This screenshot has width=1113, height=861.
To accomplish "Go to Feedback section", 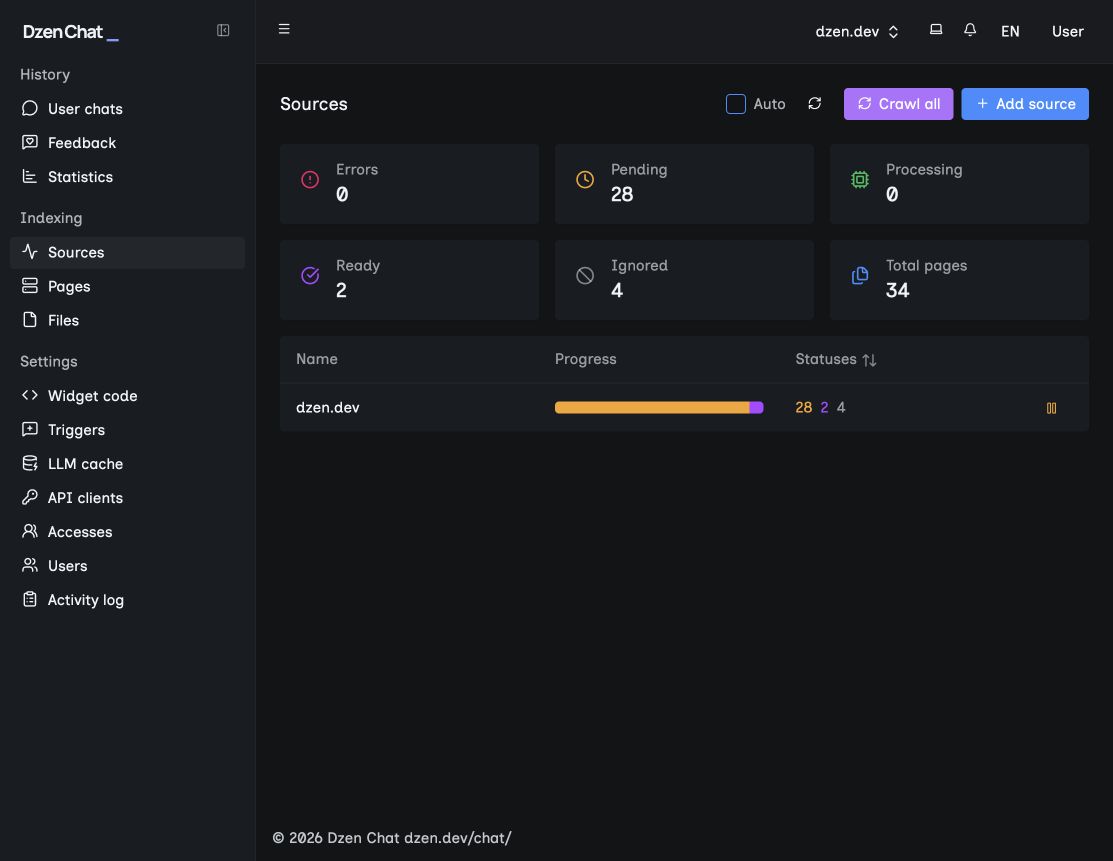I will (x=128, y=143).
